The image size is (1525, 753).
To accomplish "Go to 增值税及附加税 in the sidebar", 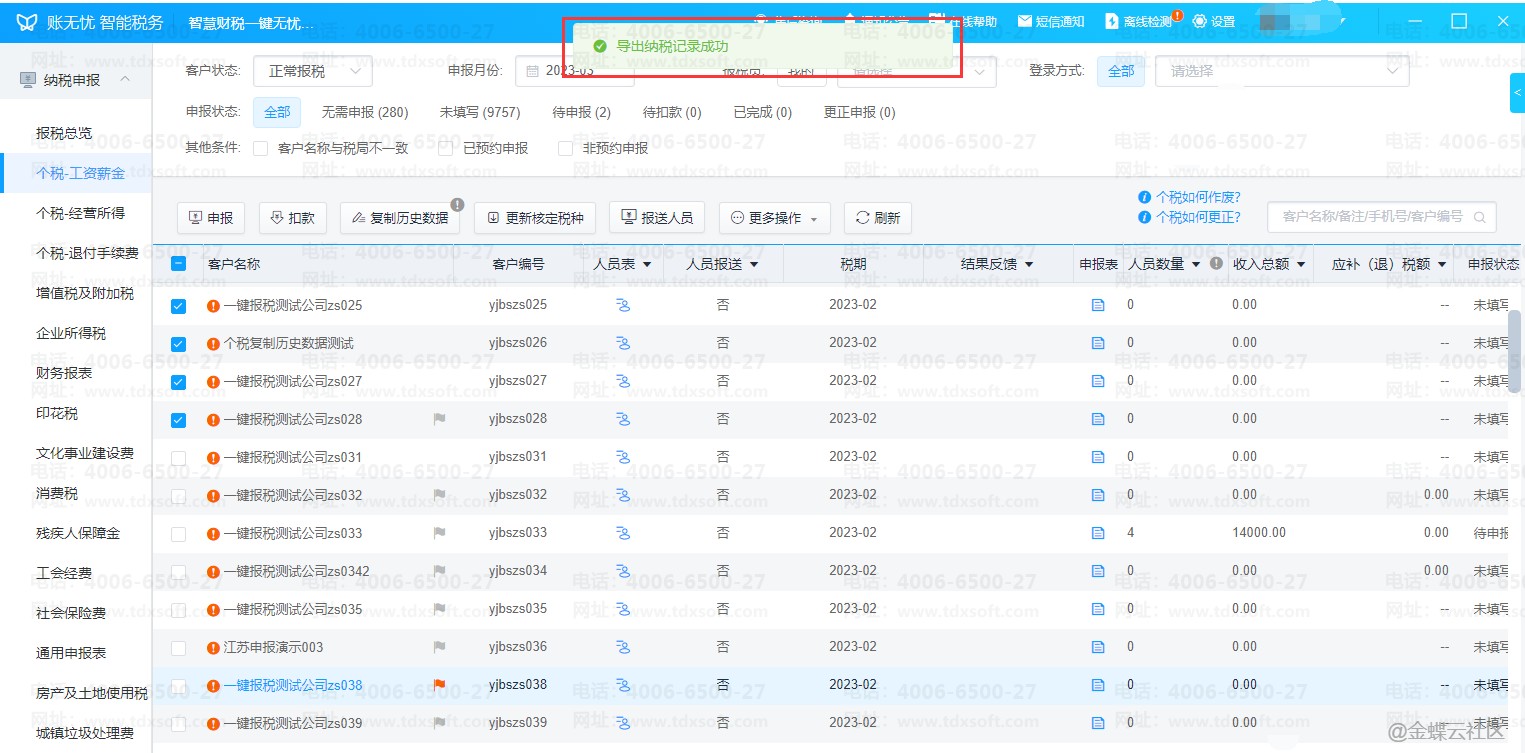I will (85, 293).
